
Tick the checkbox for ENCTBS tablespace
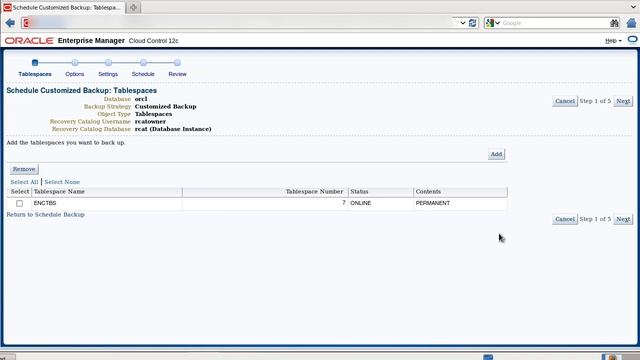pyautogui.click(x=19, y=203)
